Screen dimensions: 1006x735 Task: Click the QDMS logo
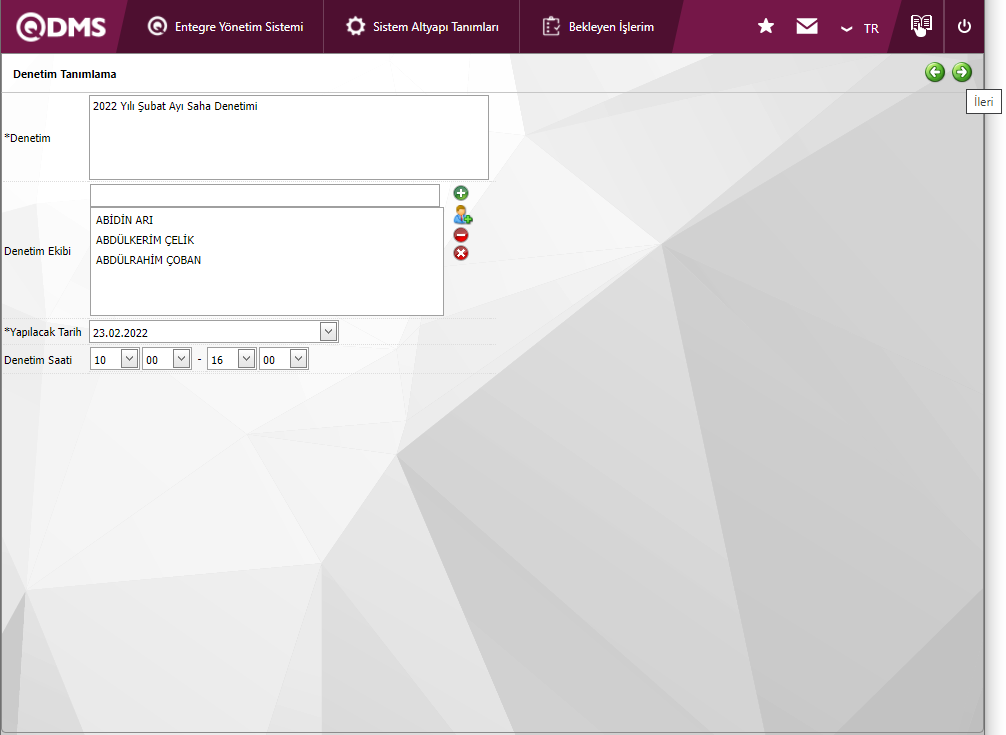point(61,27)
